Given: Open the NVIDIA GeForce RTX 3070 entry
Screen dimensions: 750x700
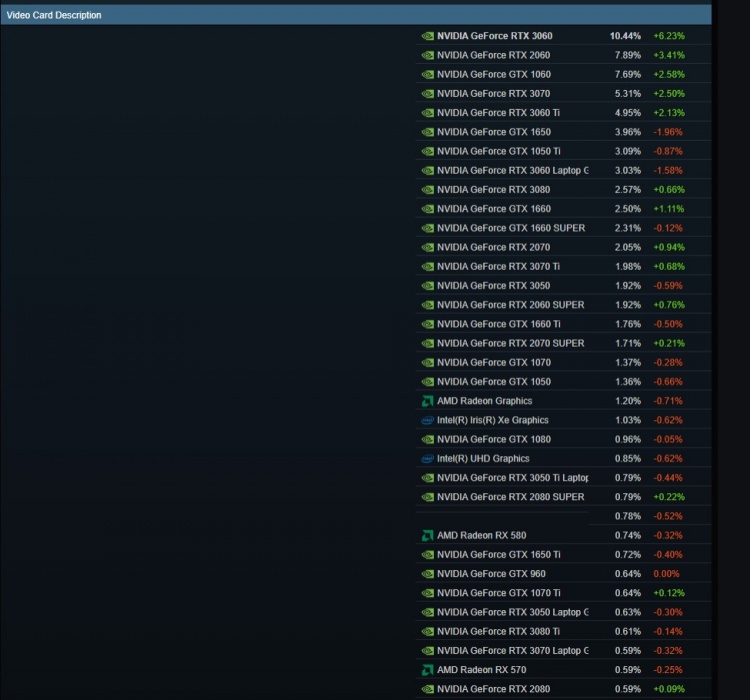Looking at the screenshot, I should tap(493, 93).
